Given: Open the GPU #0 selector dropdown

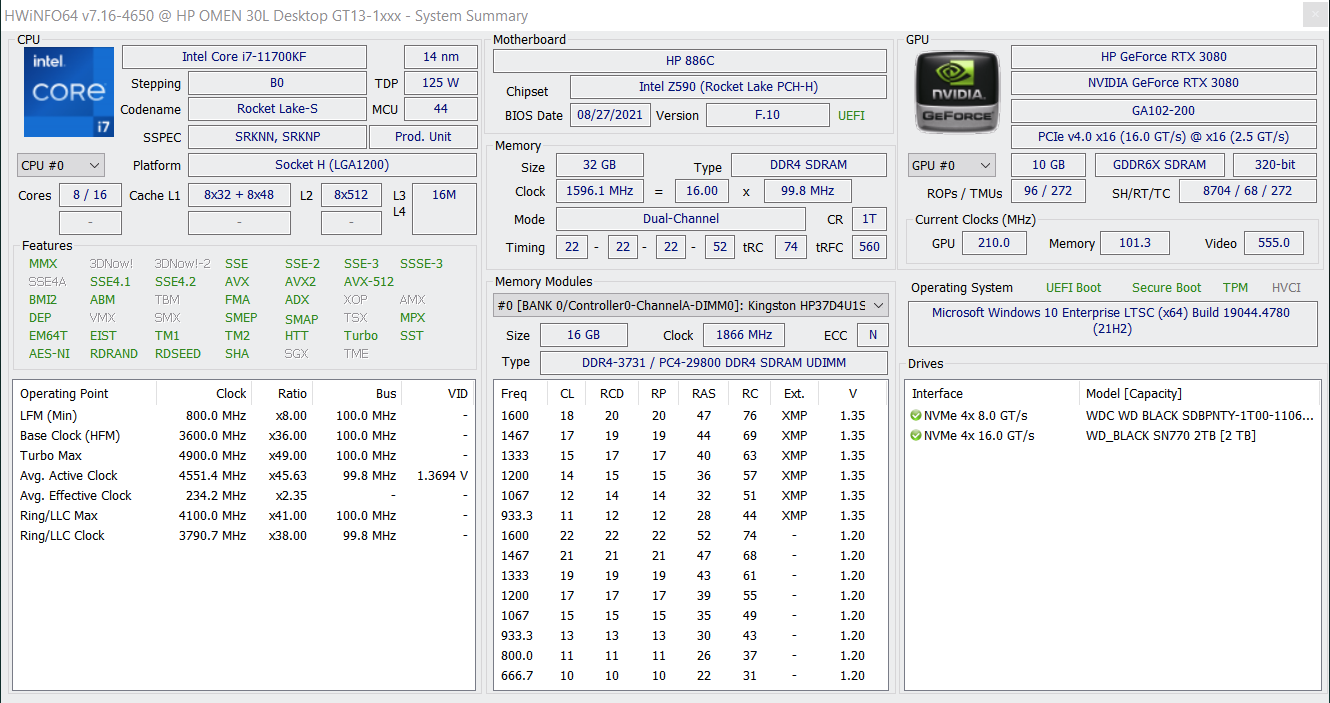Looking at the screenshot, I should (x=951, y=165).
